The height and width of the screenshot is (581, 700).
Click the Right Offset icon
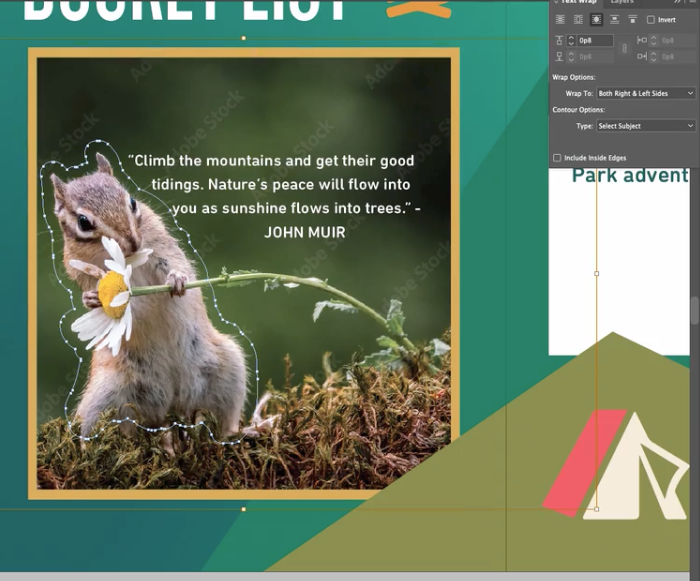(642, 57)
